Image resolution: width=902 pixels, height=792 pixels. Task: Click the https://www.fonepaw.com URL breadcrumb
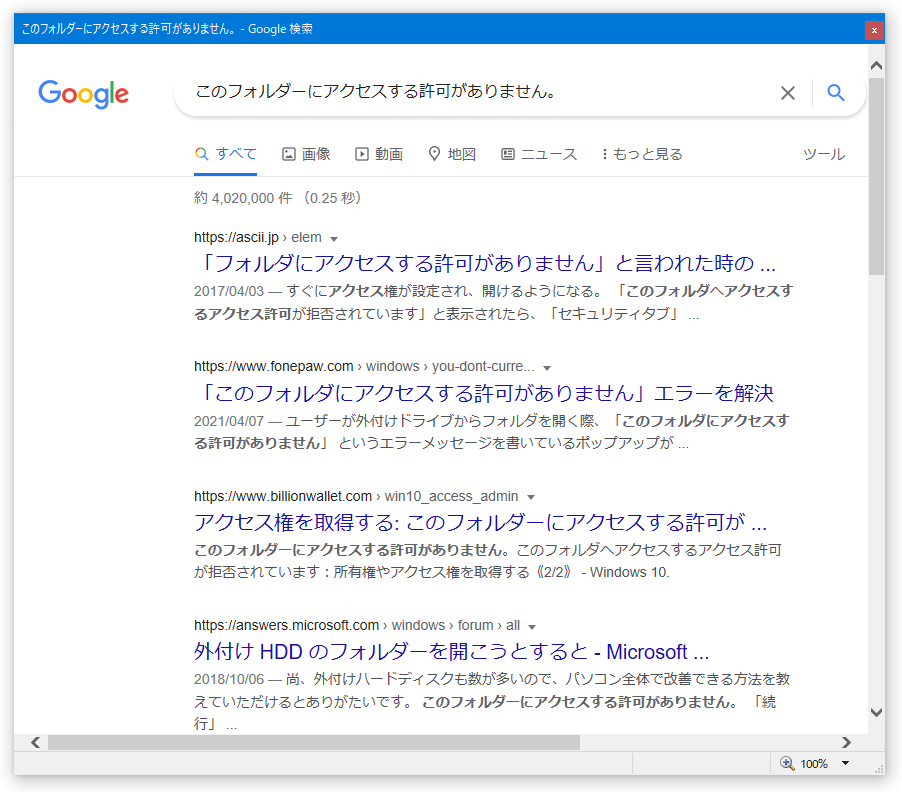[364, 366]
